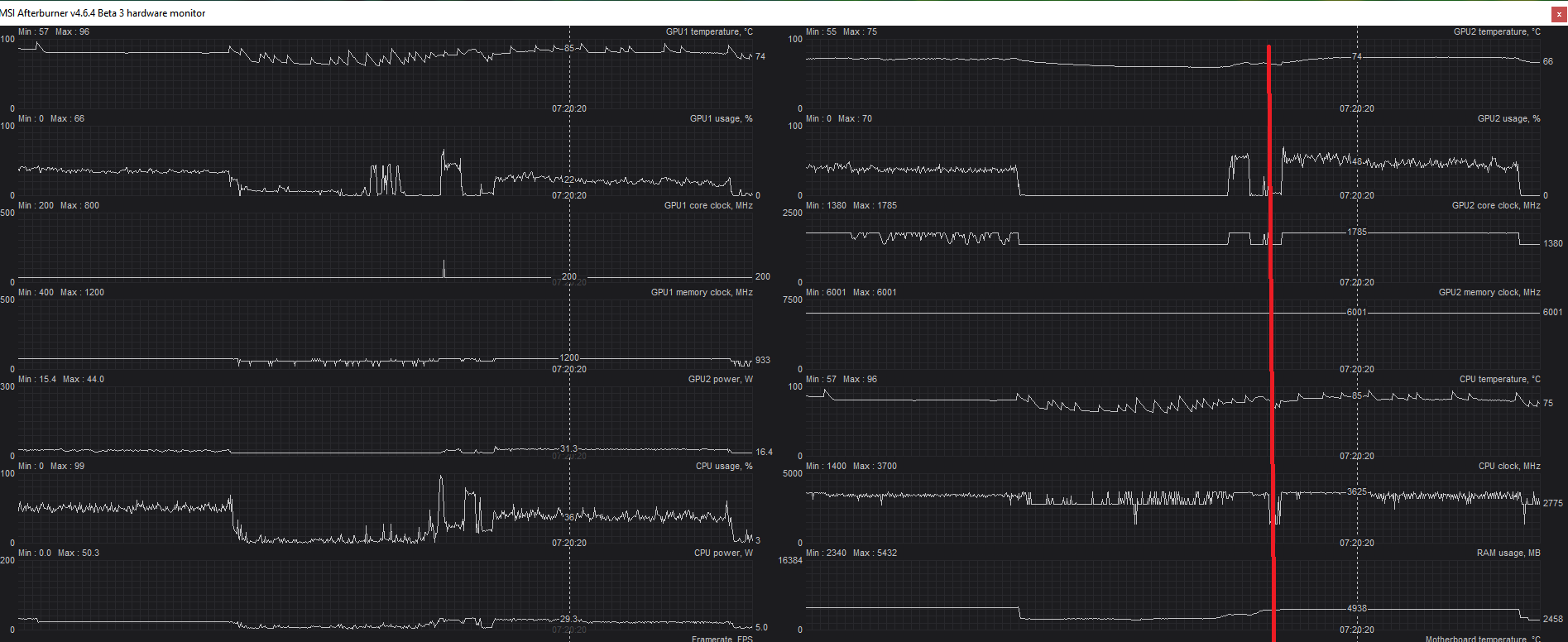Image resolution: width=1568 pixels, height=642 pixels.
Task: Click the single spike in GPU1 core clock graph
Action: [444, 268]
